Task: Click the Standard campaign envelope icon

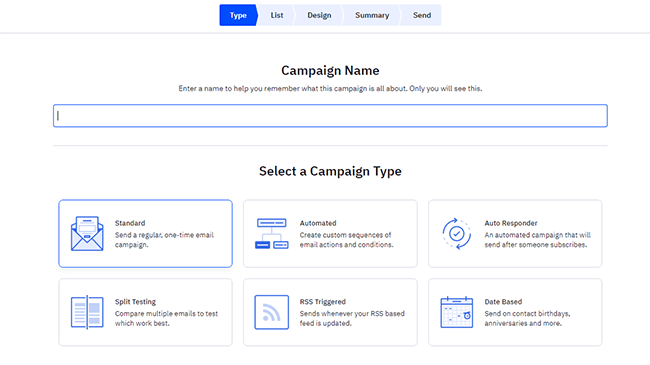Action: pos(87,234)
